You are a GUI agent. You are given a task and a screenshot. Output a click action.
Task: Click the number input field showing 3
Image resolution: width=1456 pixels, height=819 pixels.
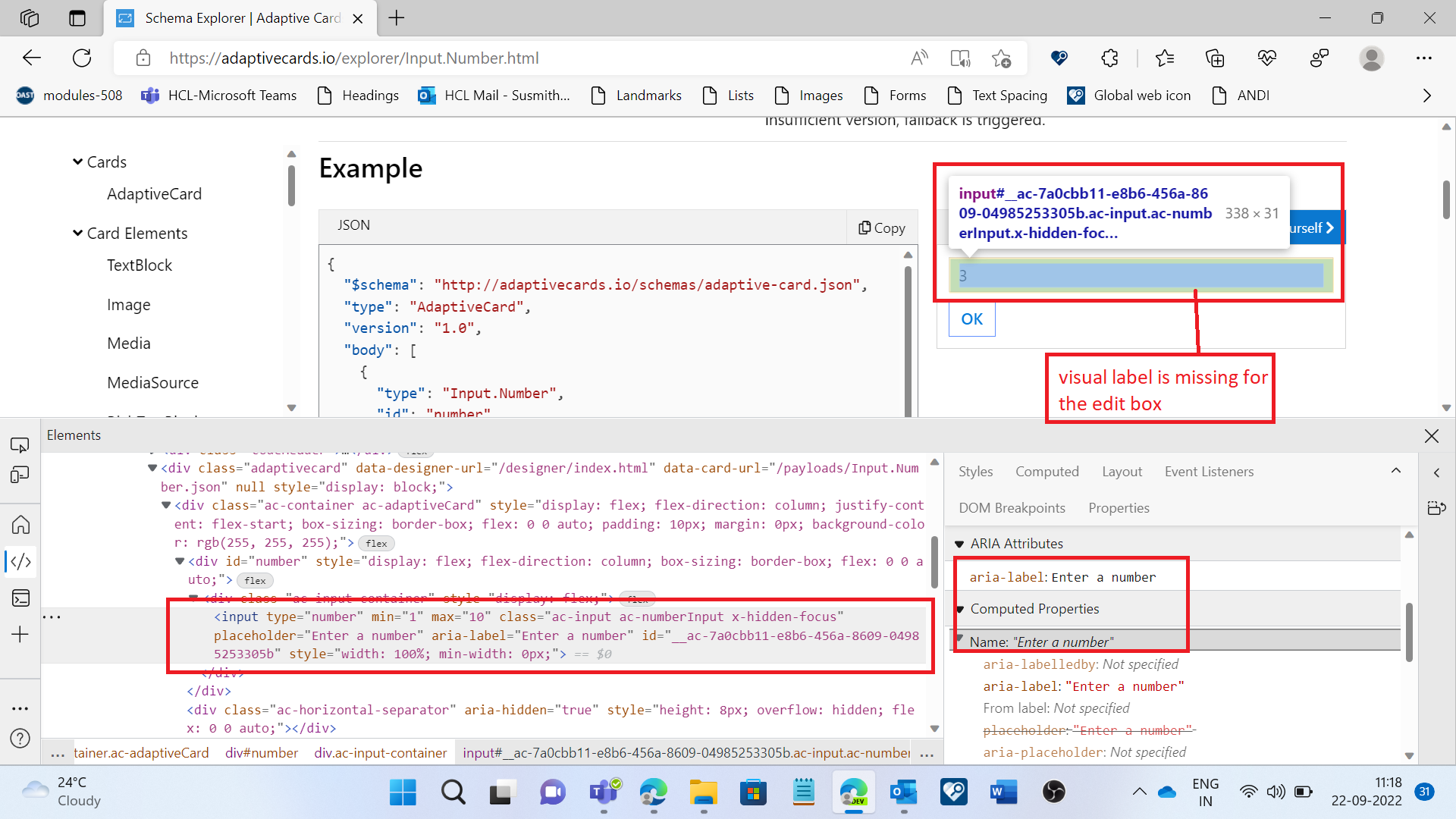coord(1139,275)
